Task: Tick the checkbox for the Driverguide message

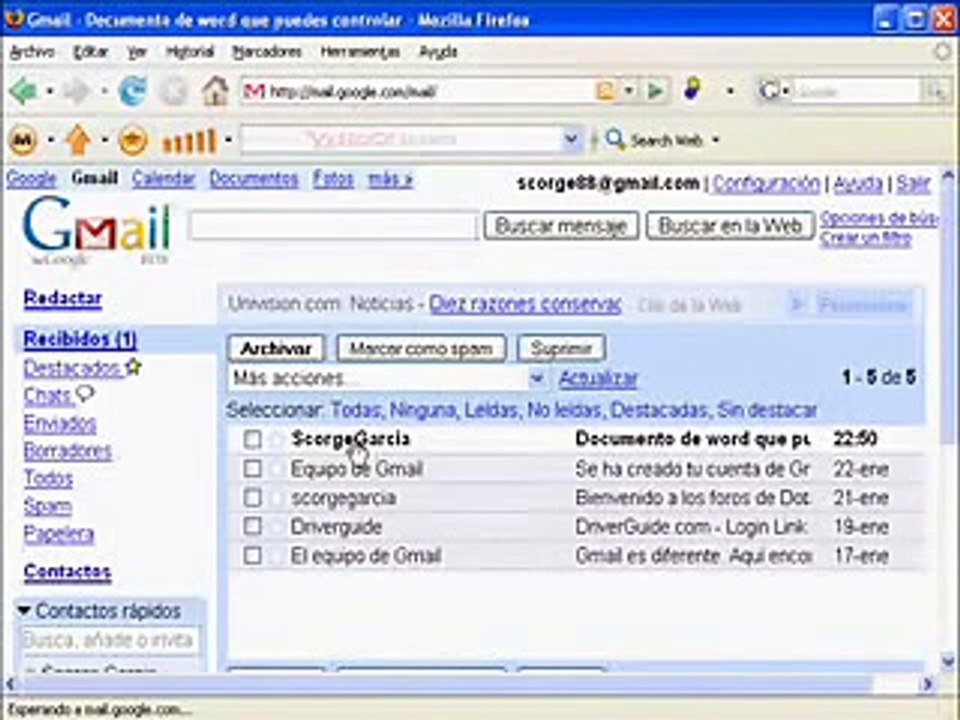Action: (252, 527)
